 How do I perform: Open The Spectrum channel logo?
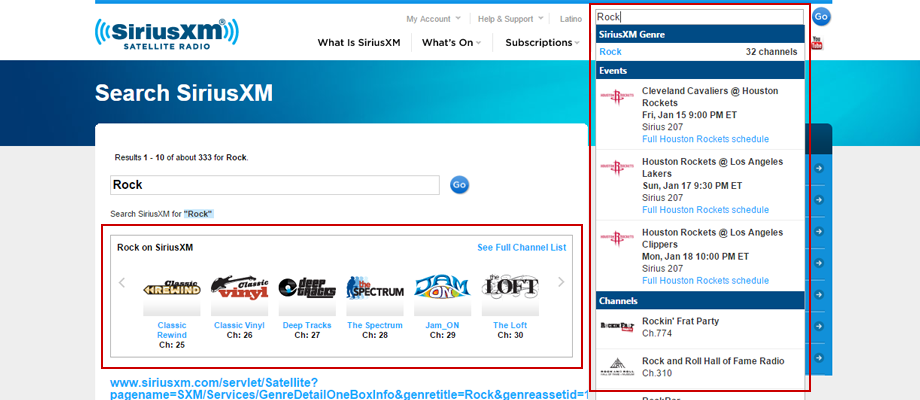point(375,287)
